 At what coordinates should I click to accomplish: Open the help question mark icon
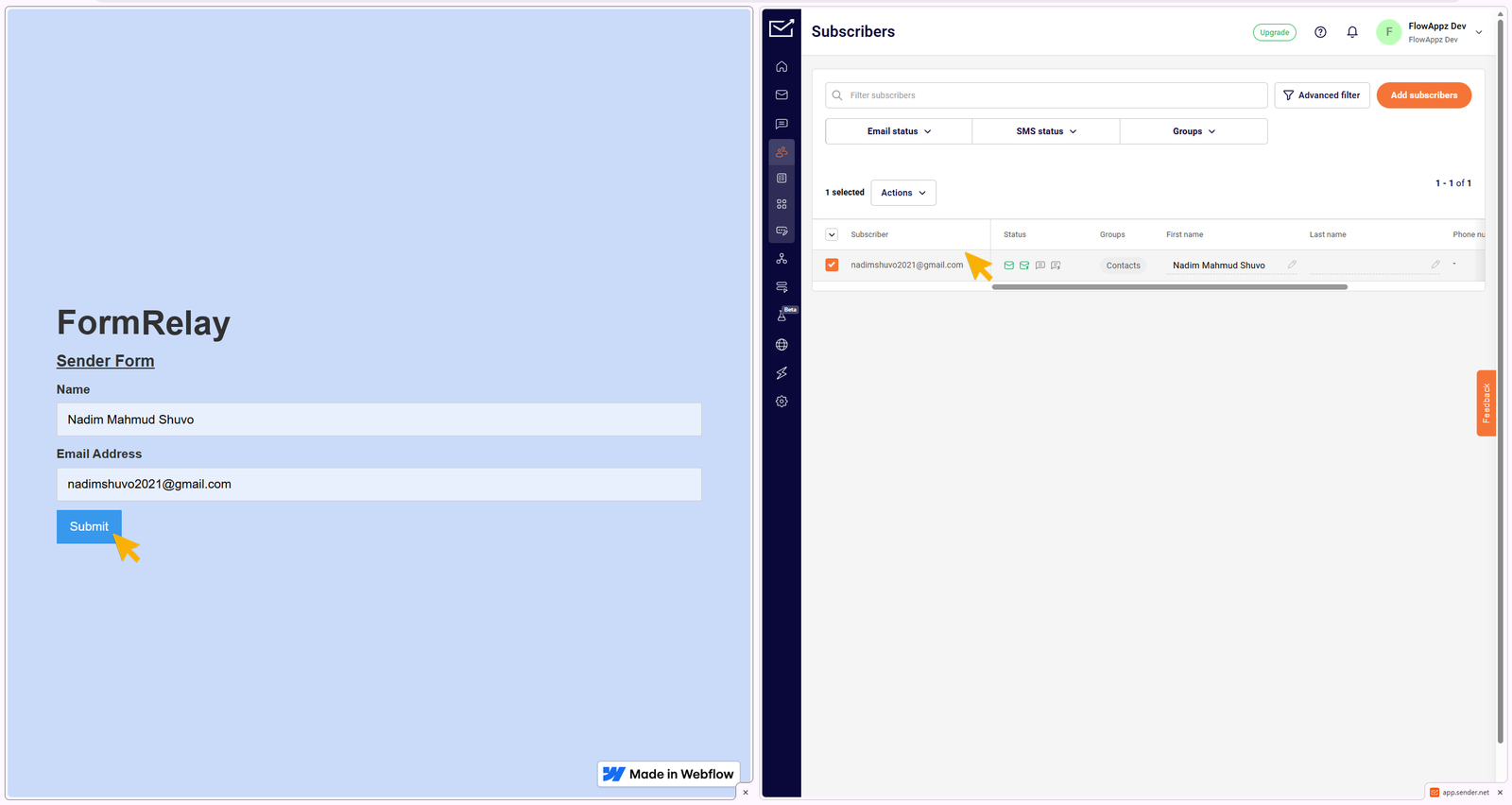[1320, 32]
